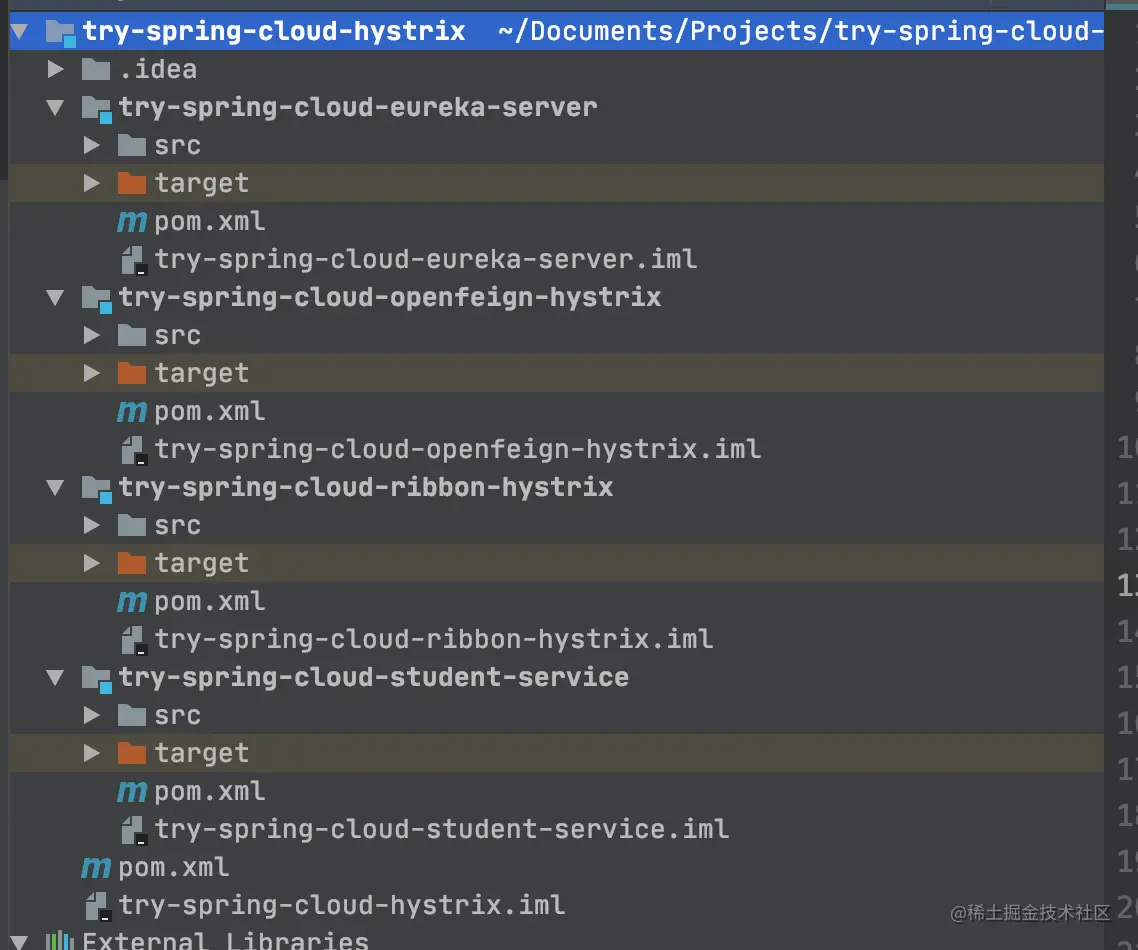Select pom.xml label in ribbon-hystrix module
Image resolution: width=1138 pixels, height=950 pixels.
pos(210,602)
